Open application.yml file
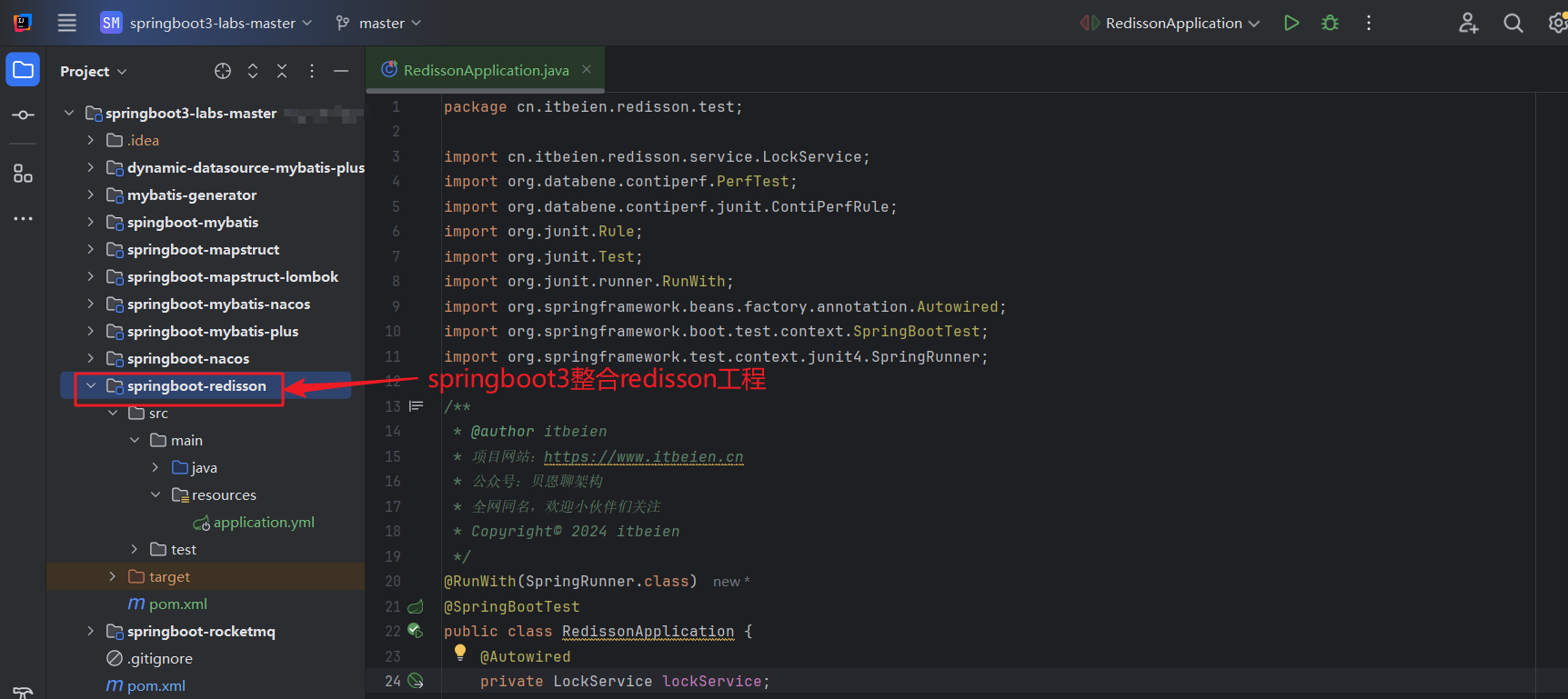 (264, 522)
